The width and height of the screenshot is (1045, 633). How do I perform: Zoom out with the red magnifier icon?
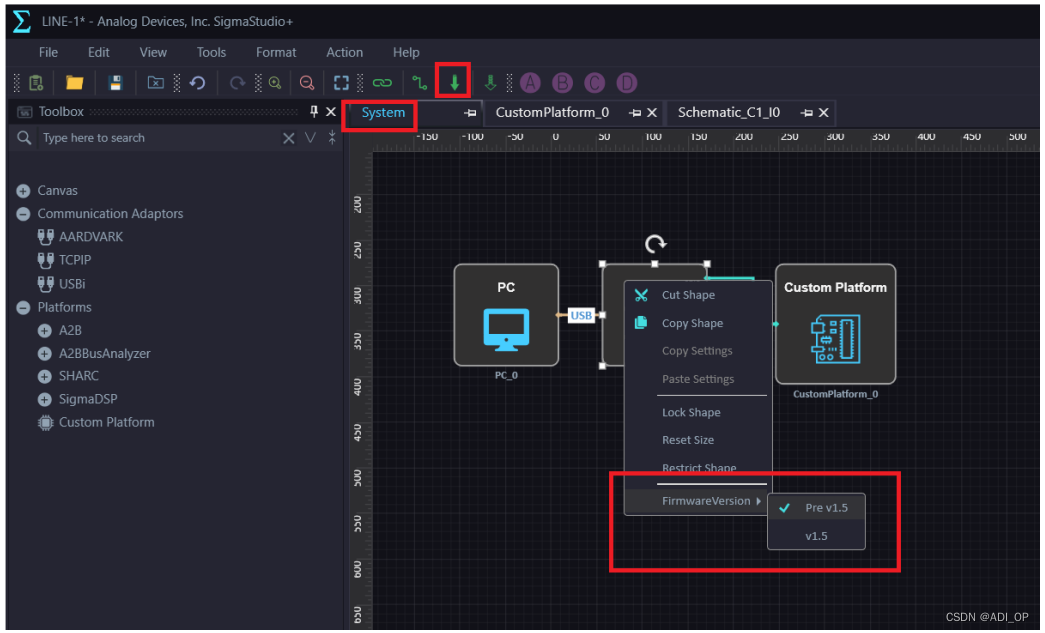tap(307, 83)
